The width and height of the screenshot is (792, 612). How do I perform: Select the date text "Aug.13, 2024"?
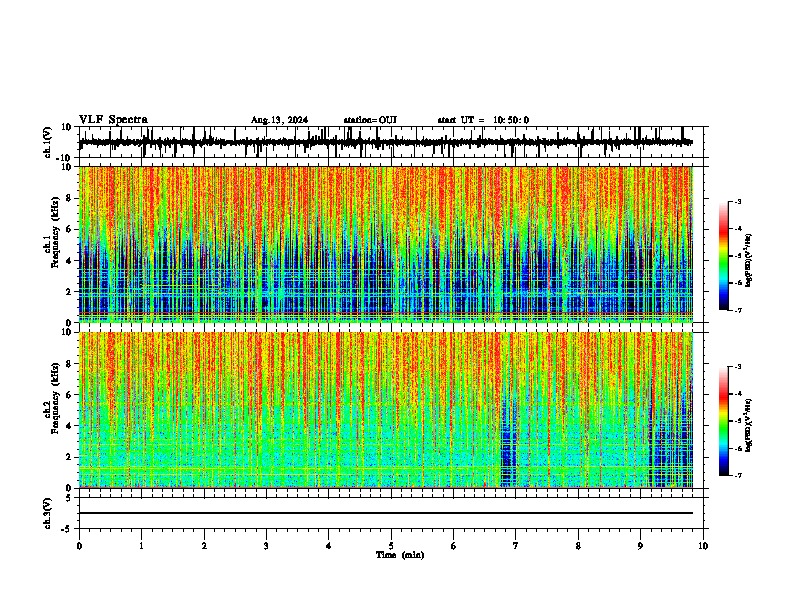coord(279,120)
